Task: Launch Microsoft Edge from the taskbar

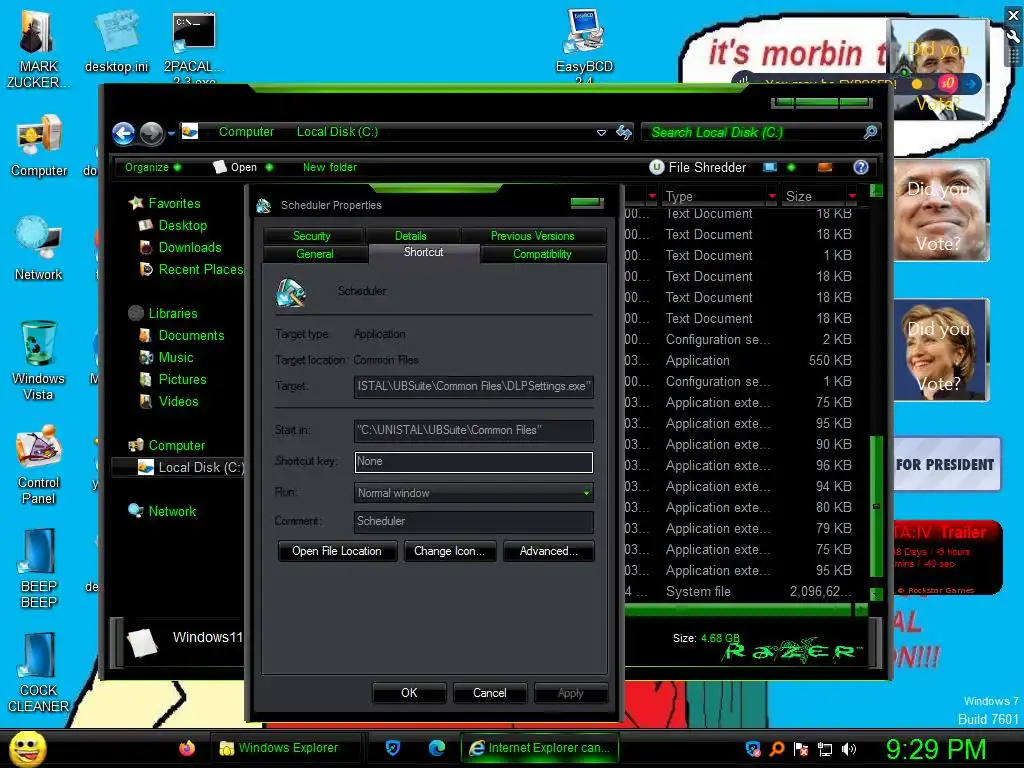Action: (436, 748)
